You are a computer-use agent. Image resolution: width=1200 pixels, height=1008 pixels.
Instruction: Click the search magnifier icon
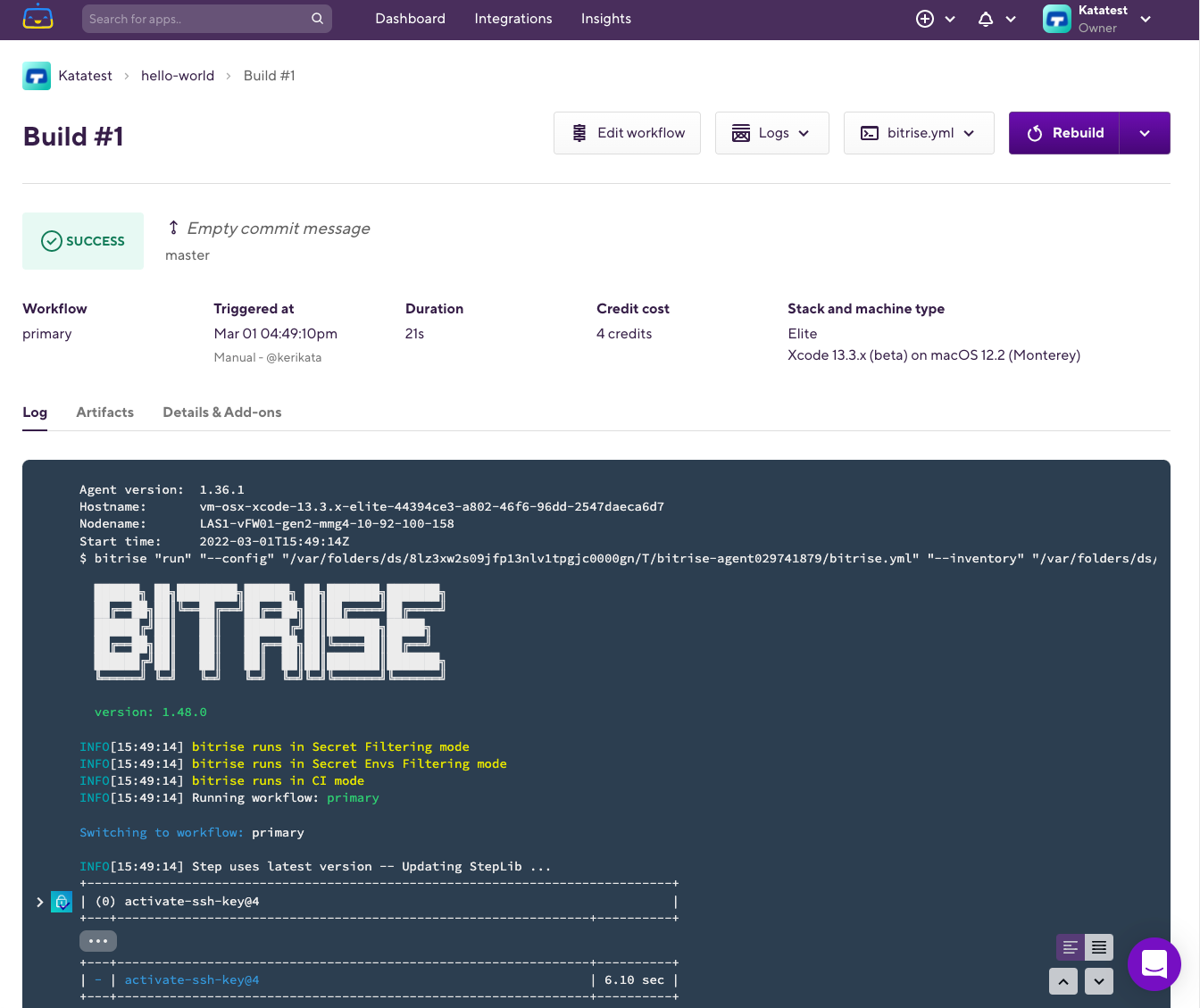pyautogui.click(x=317, y=19)
